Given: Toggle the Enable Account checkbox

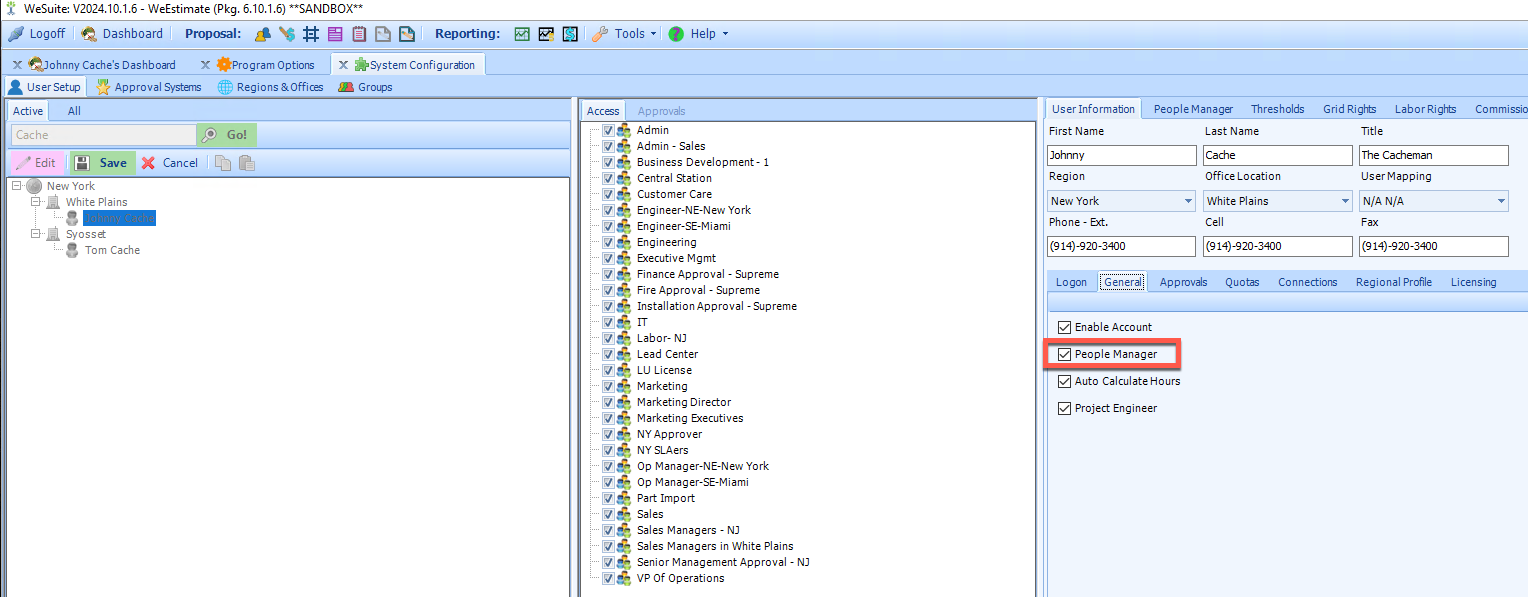Looking at the screenshot, I should pos(1064,327).
